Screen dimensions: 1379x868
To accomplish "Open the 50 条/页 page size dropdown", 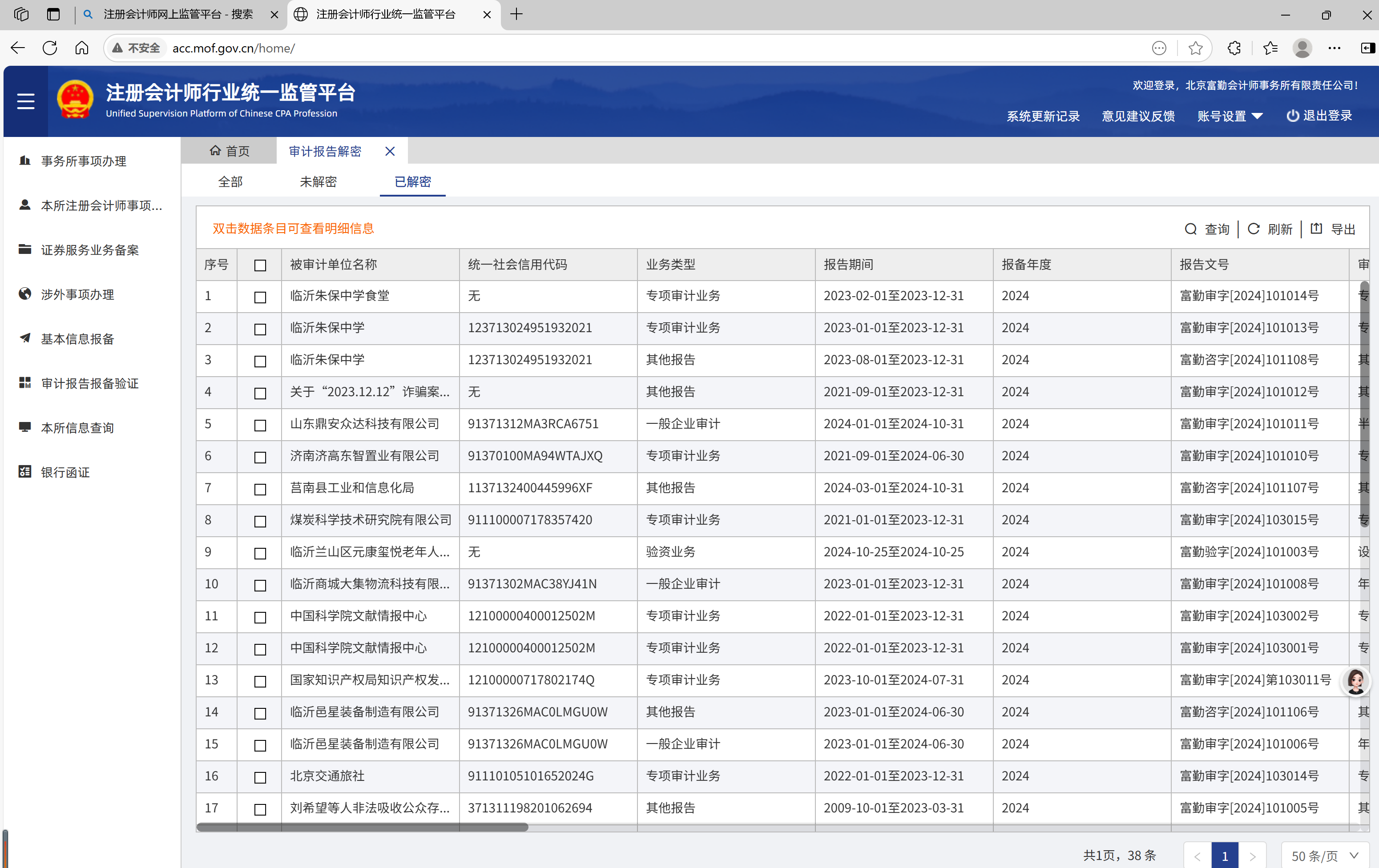I will 1324,856.
